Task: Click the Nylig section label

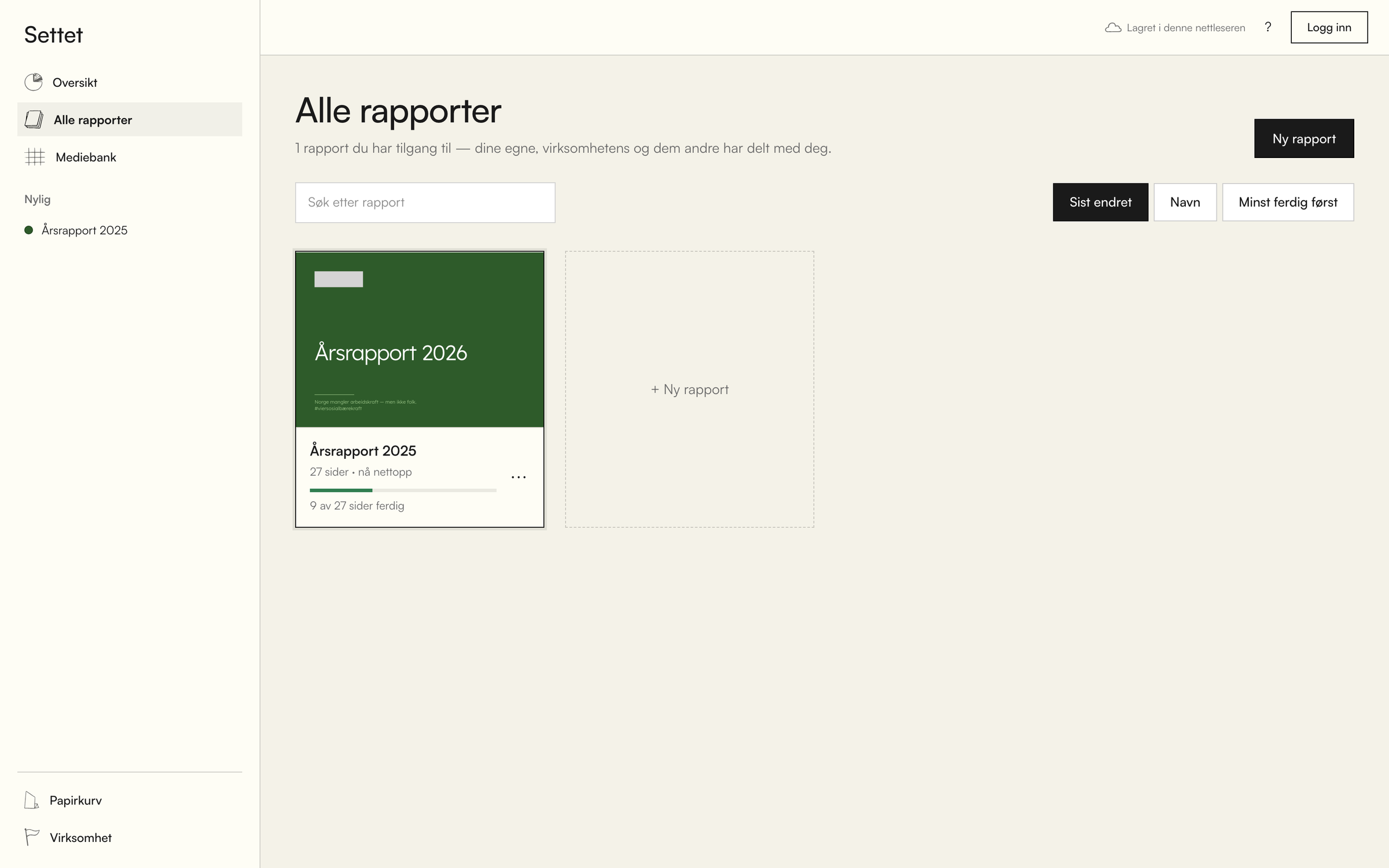Action: point(38,200)
